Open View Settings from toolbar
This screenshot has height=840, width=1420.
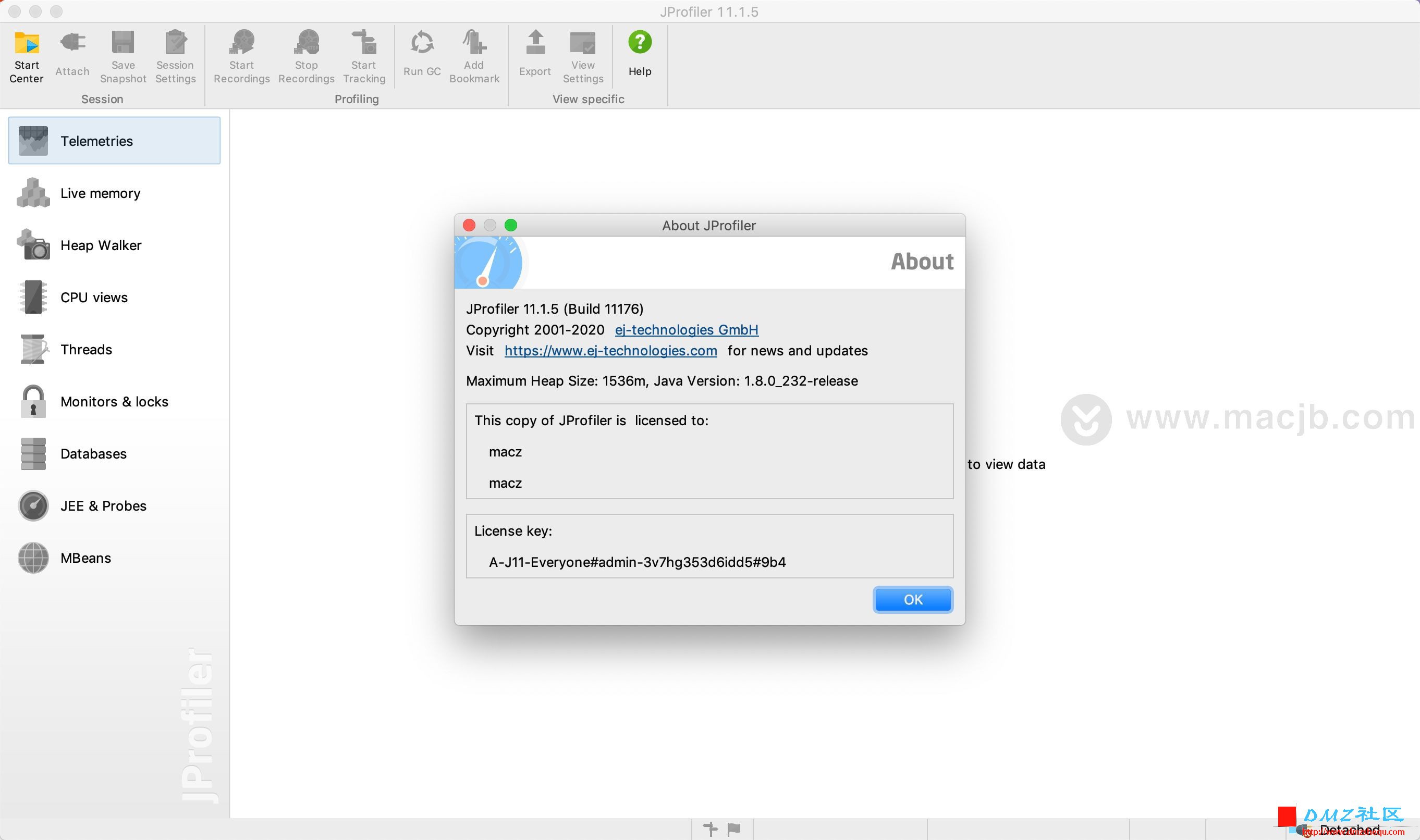tap(583, 57)
